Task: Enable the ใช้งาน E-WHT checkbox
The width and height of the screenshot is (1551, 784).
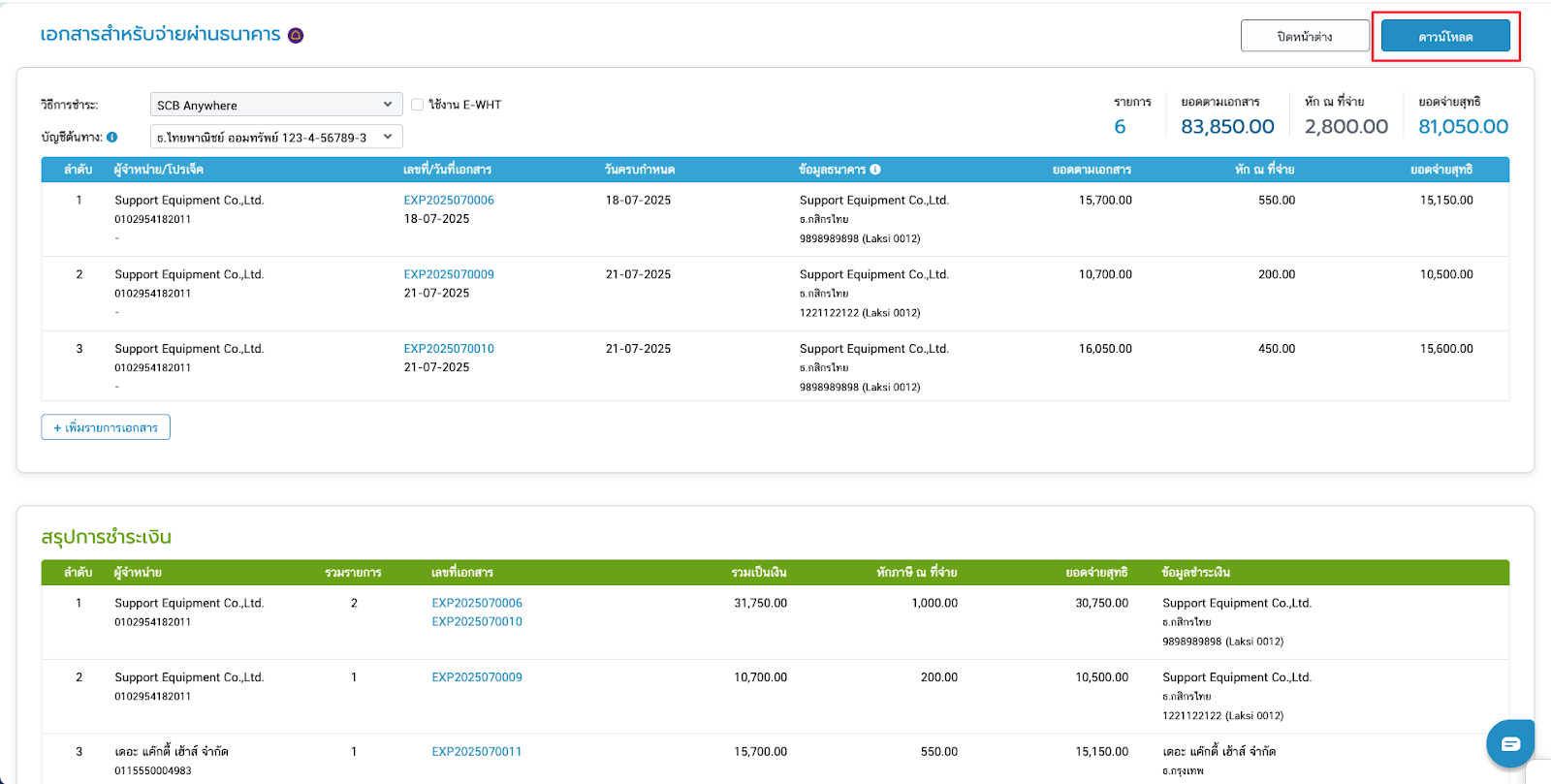Action: [x=417, y=105]
